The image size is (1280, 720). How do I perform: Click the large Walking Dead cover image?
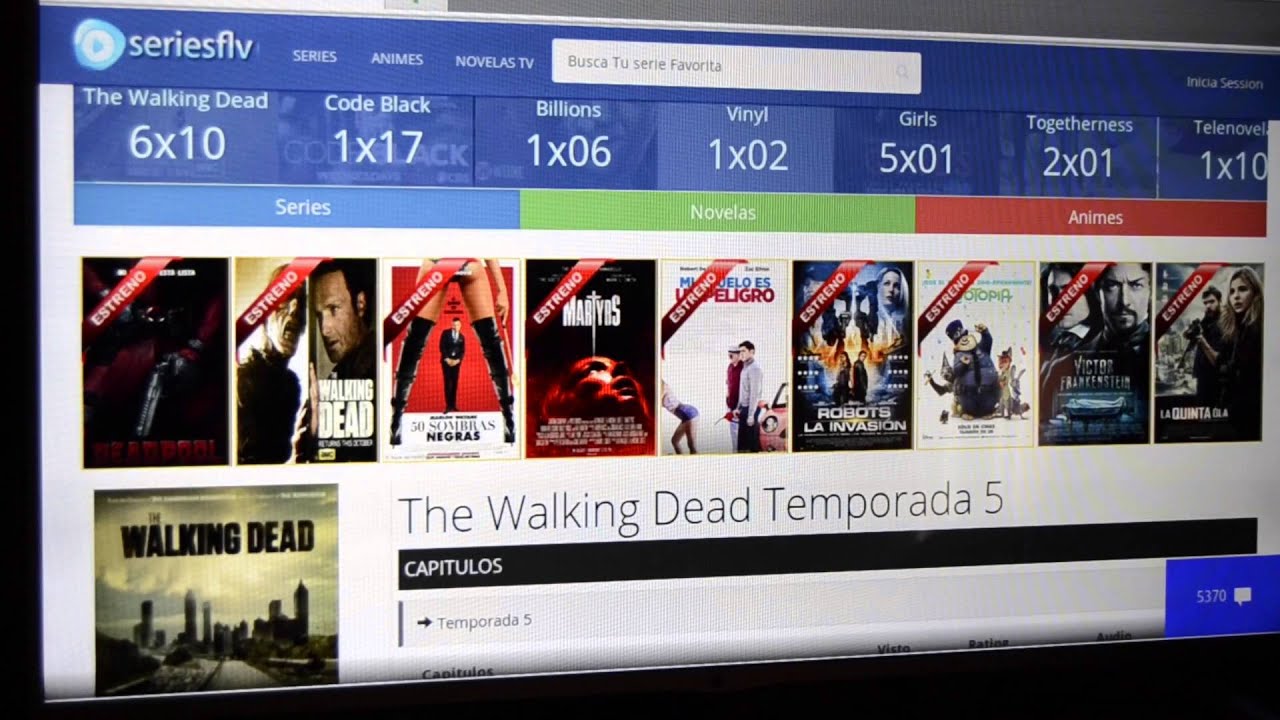click(216, 590)
